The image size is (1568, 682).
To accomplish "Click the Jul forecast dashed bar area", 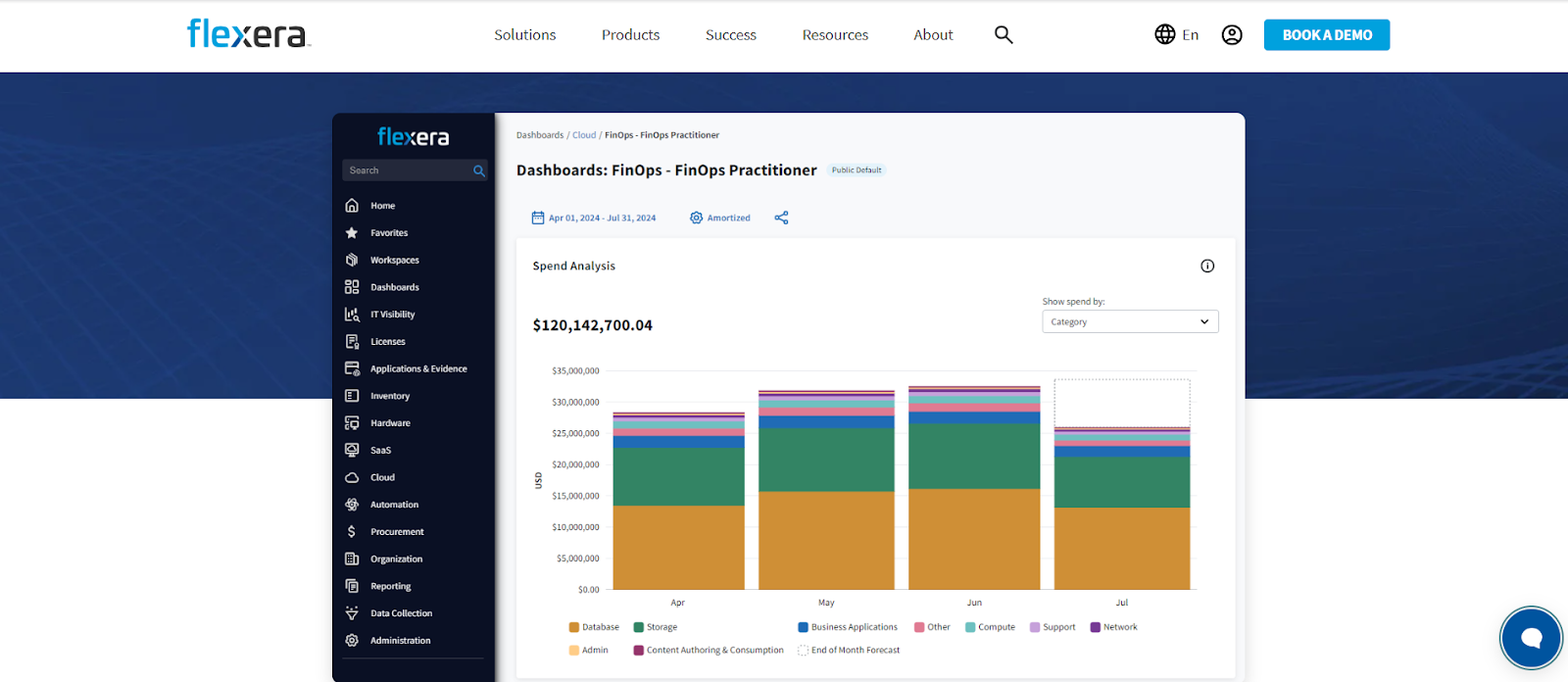I will [1122, 403].
